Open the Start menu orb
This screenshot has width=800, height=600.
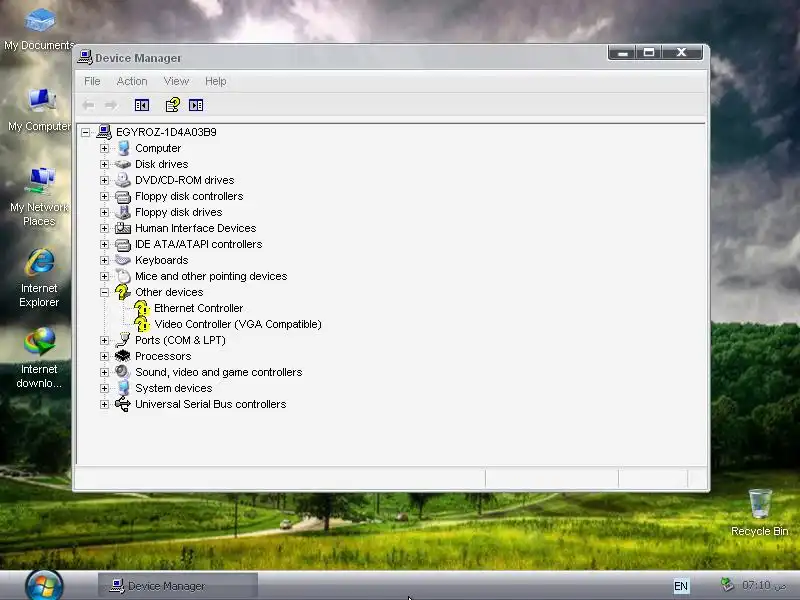tap(44, 585)
